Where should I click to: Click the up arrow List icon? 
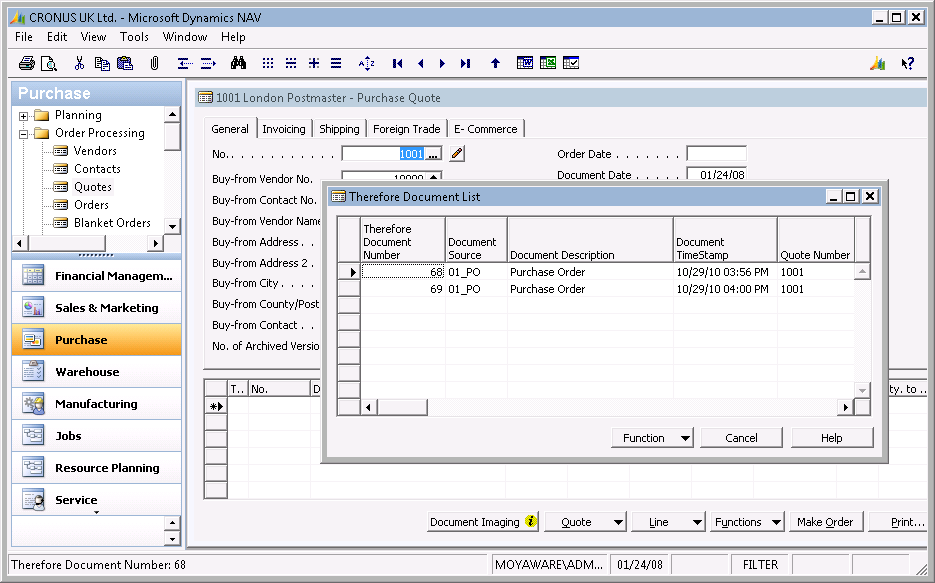coord(495,63)
